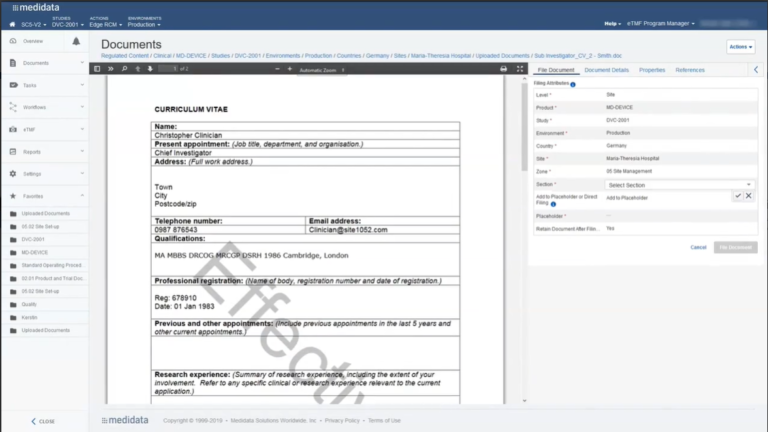Switch to the References tab
The width and height of the screenshot is (768, 432).
coord(690,70)
